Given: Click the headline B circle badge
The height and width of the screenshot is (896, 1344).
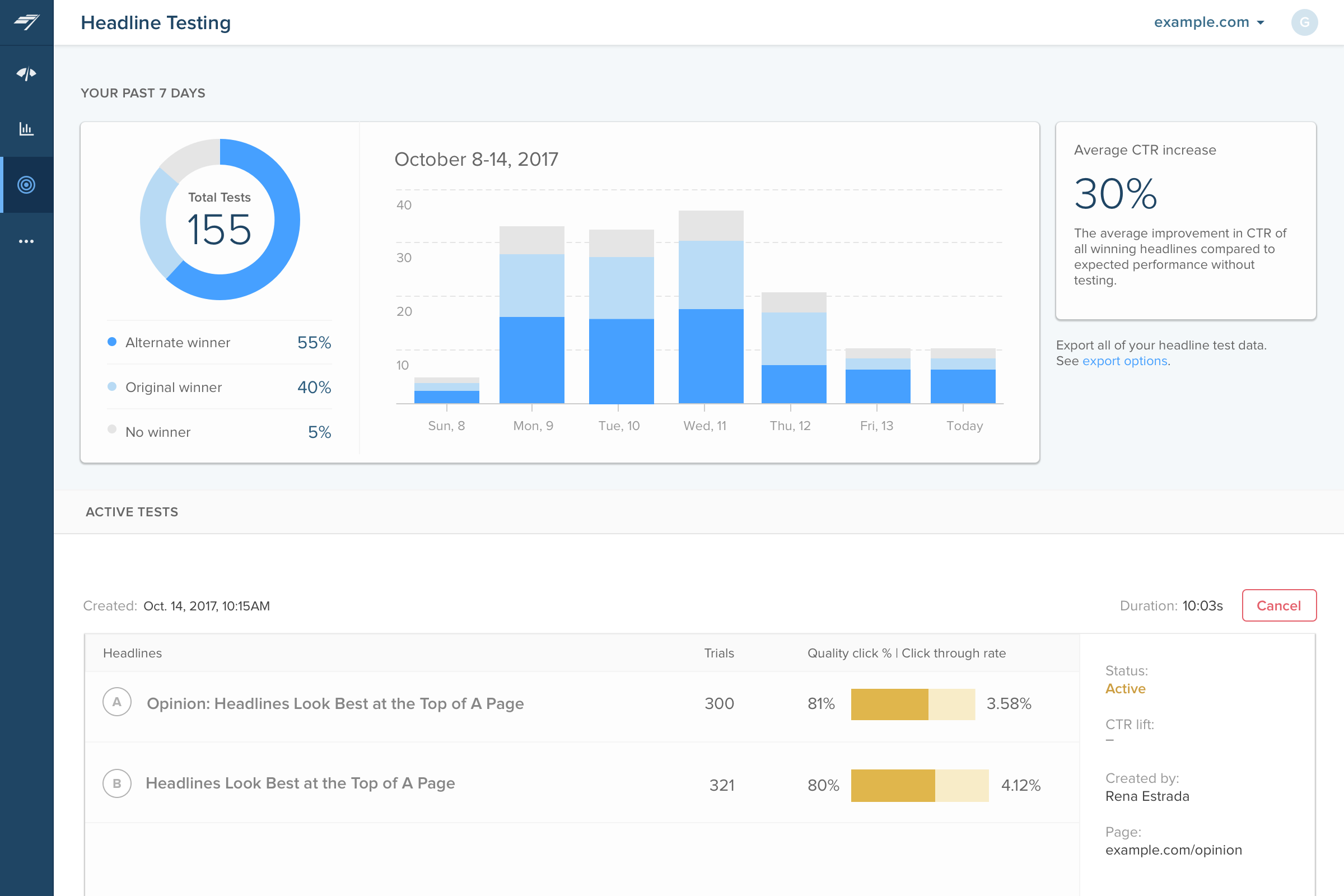Looking at the screenshot, I should pos(117,783).
